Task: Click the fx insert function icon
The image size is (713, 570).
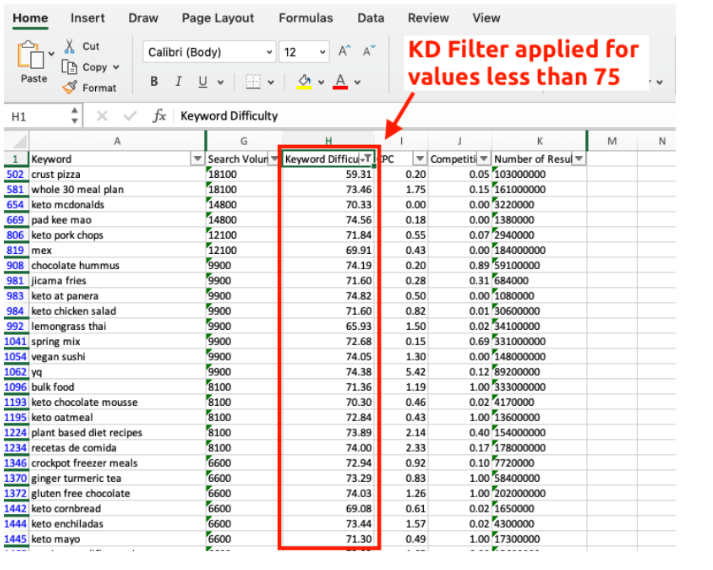Action: tap(159, 116)
